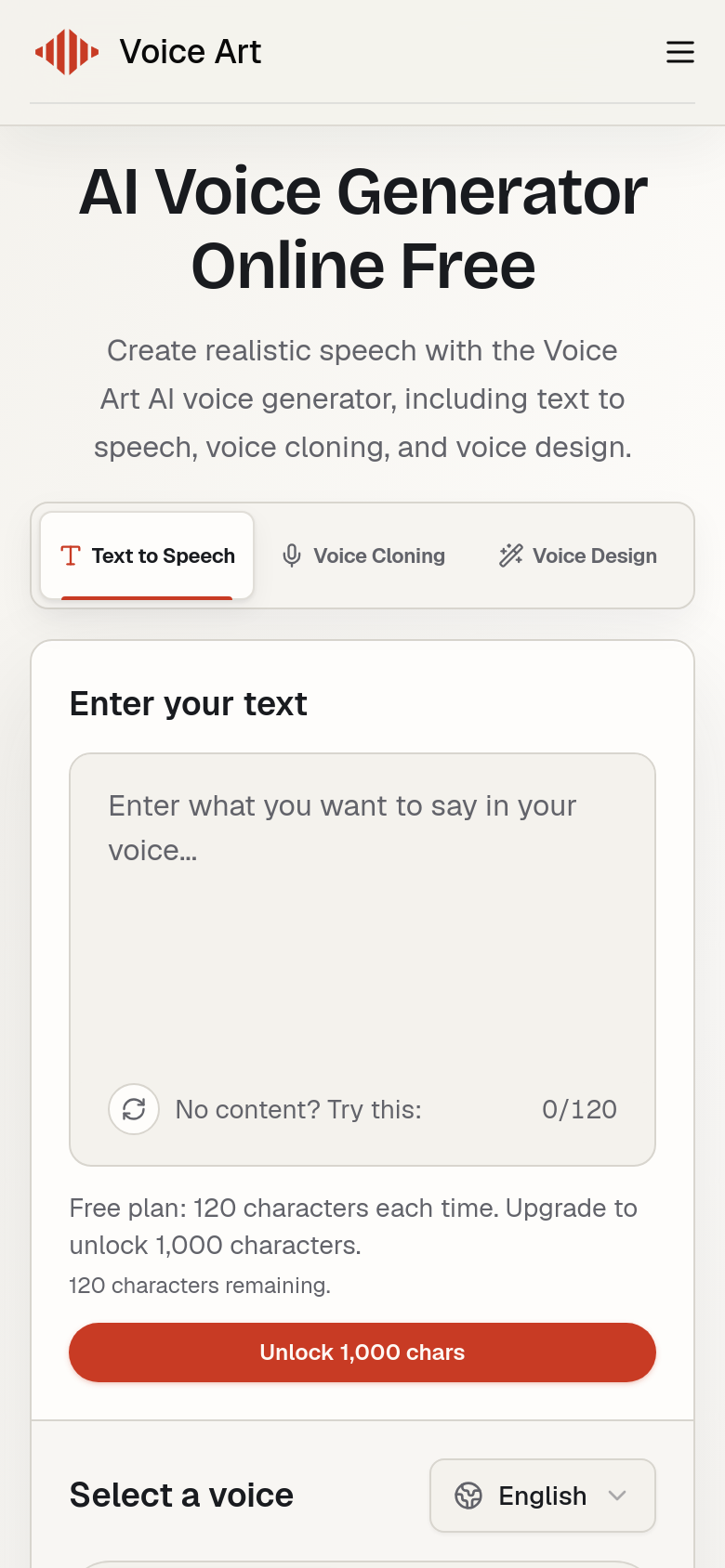
Task: Click the refresh sample text icon
Action: [134, 1109]
